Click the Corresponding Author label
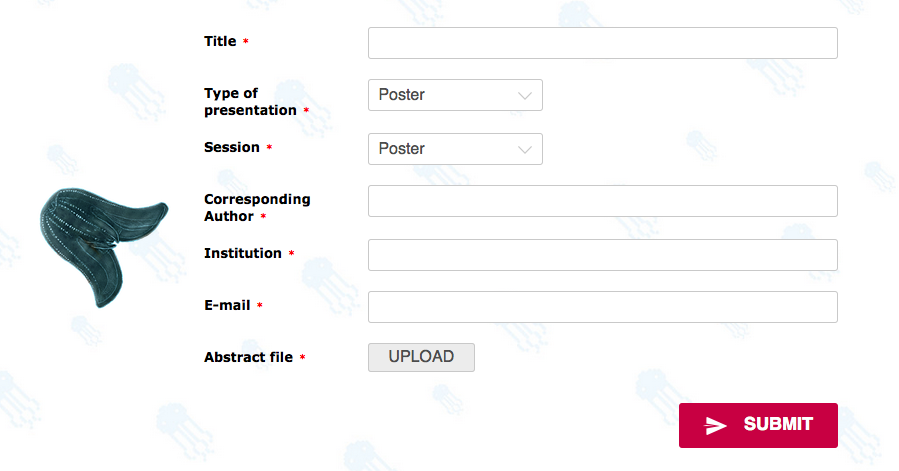 257,208
